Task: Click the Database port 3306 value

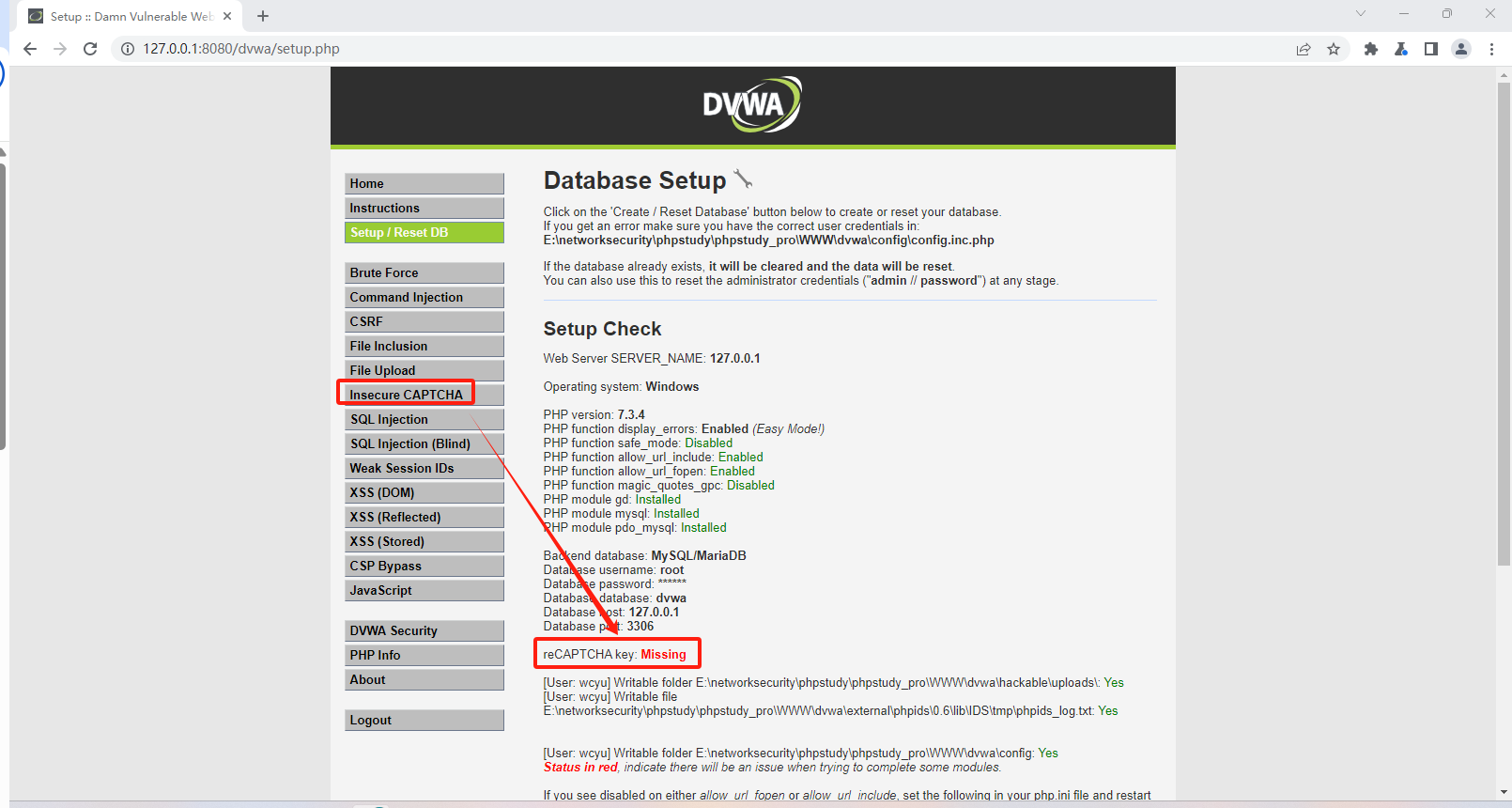Action: pyautogui.click(x=640, y=626)
